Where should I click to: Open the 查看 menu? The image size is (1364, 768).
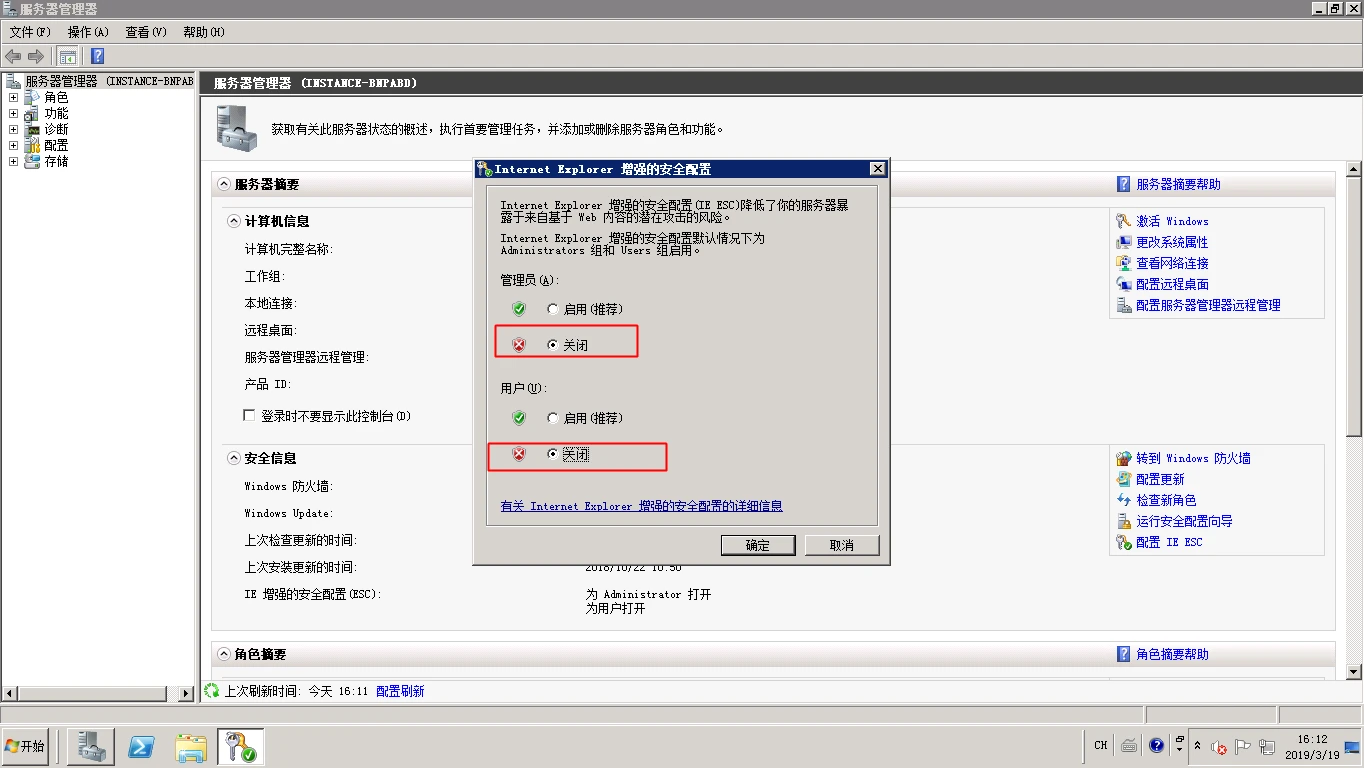click(144, 31)
